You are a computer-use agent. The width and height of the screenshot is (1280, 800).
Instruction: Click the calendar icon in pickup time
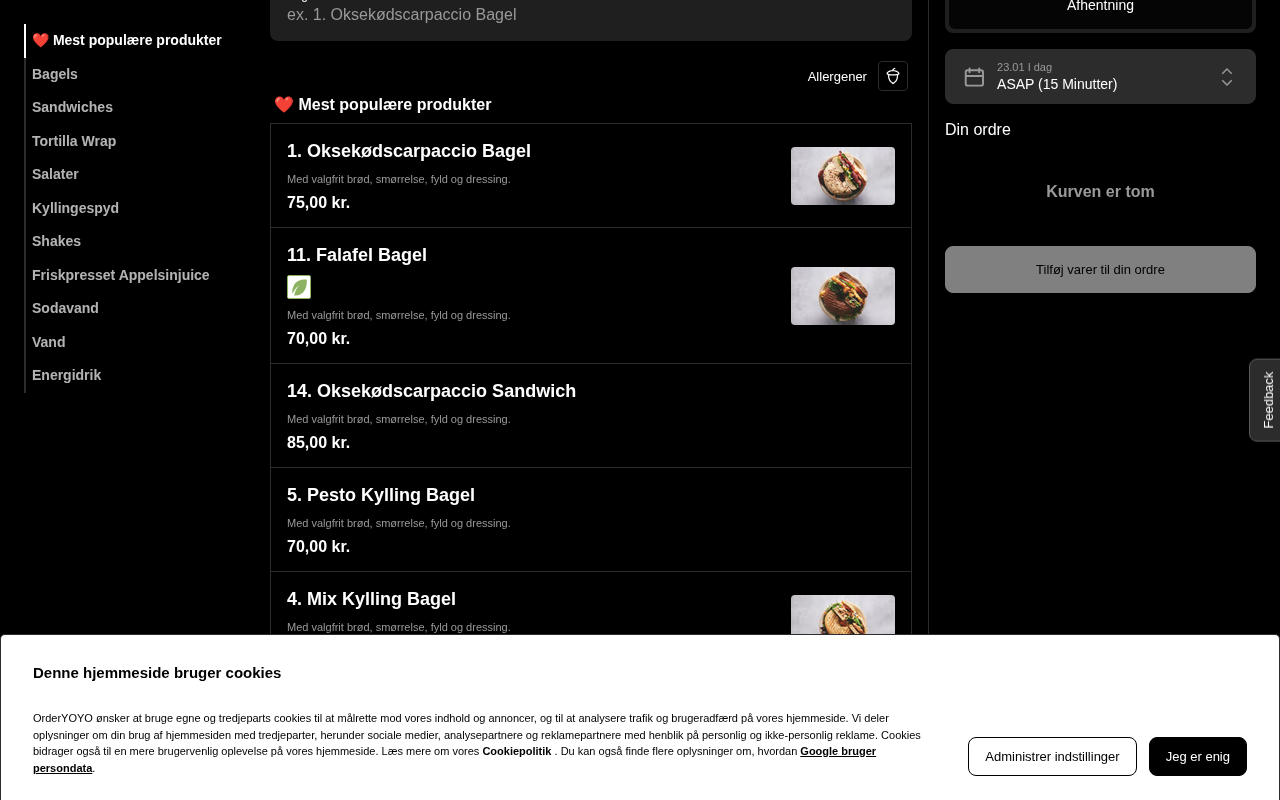(974, 77)
